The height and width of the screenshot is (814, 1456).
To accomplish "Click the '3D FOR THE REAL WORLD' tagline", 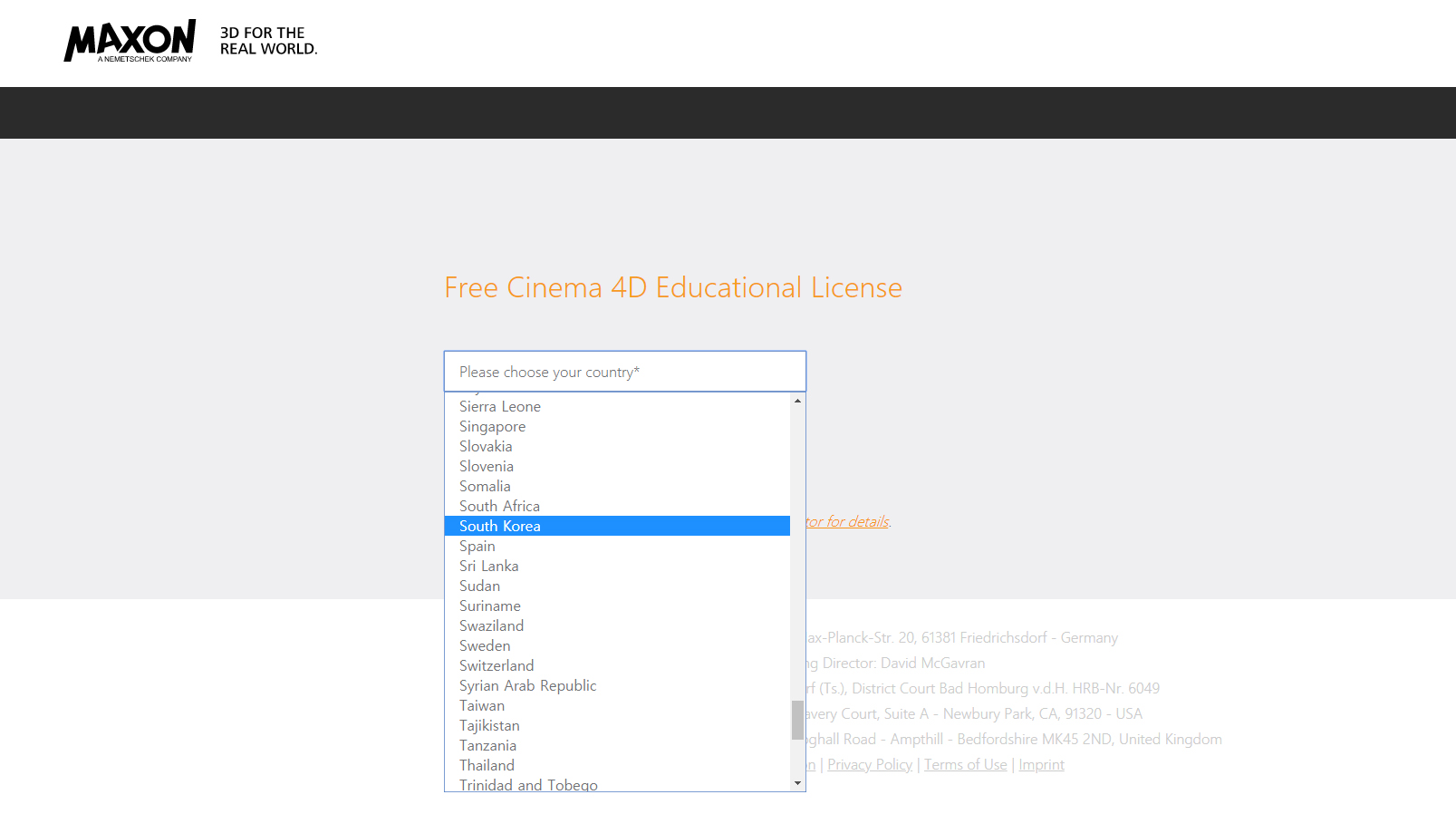I will tap(268, 41).
